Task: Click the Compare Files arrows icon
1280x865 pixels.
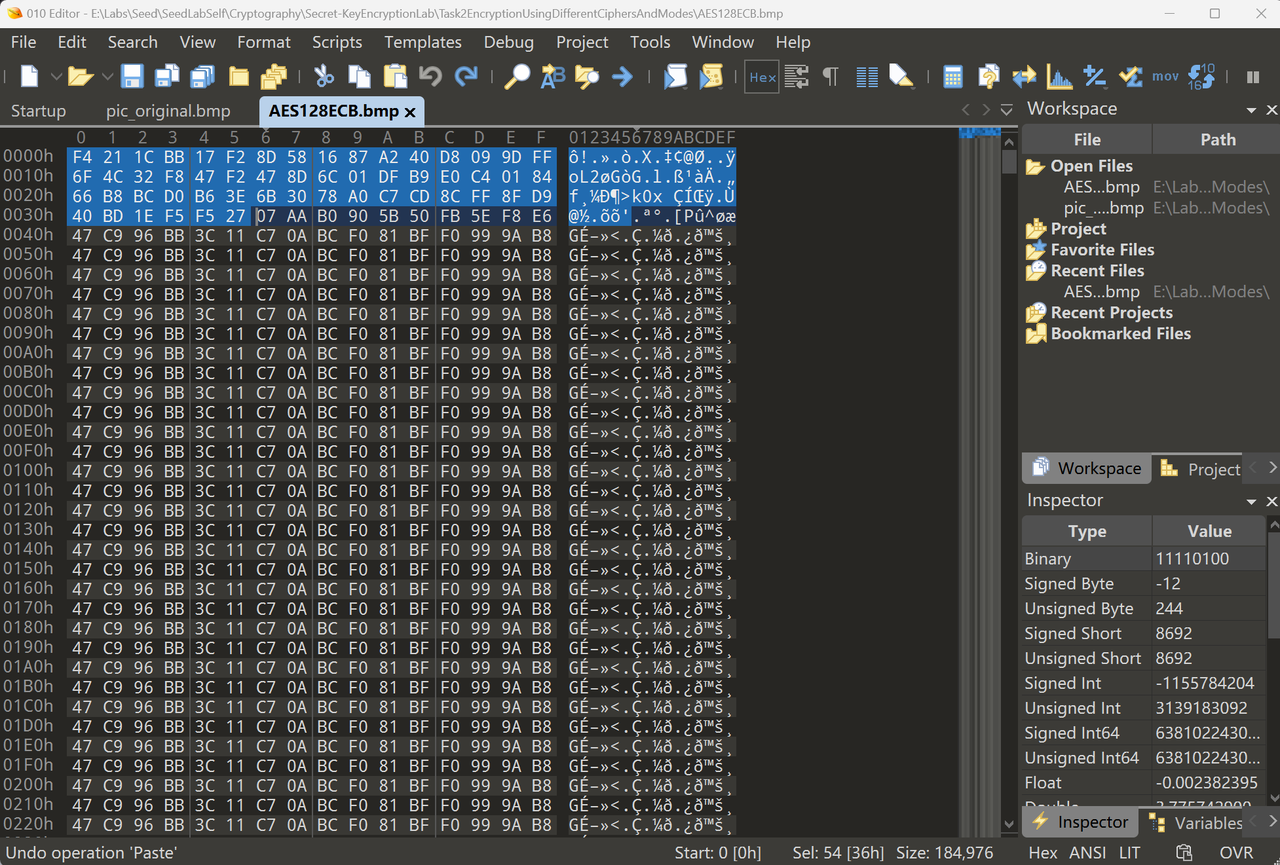Action: [1024, 77]
